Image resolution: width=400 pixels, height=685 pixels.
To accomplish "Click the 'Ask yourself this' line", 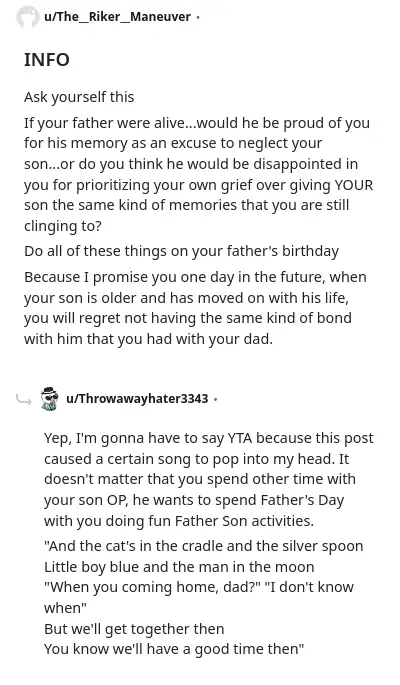I will click(79, 97).
